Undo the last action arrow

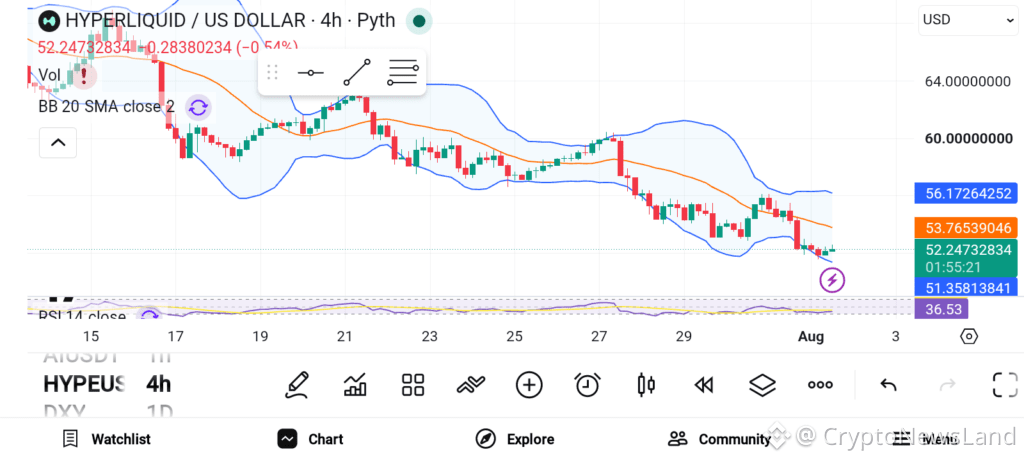pyautogui.click(x=888, y=385)
